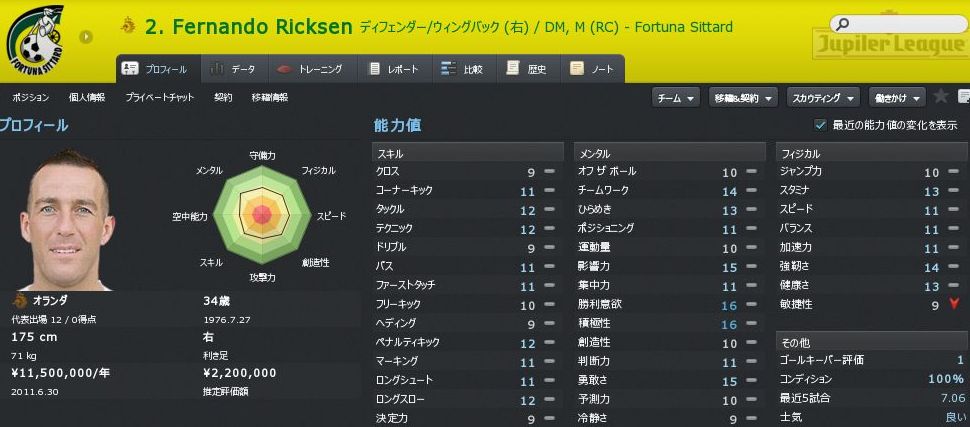The image size is (970, 427).
Task: Toggle 最近の能力値の変化を表示 checkbox
Action: (820, 125)
